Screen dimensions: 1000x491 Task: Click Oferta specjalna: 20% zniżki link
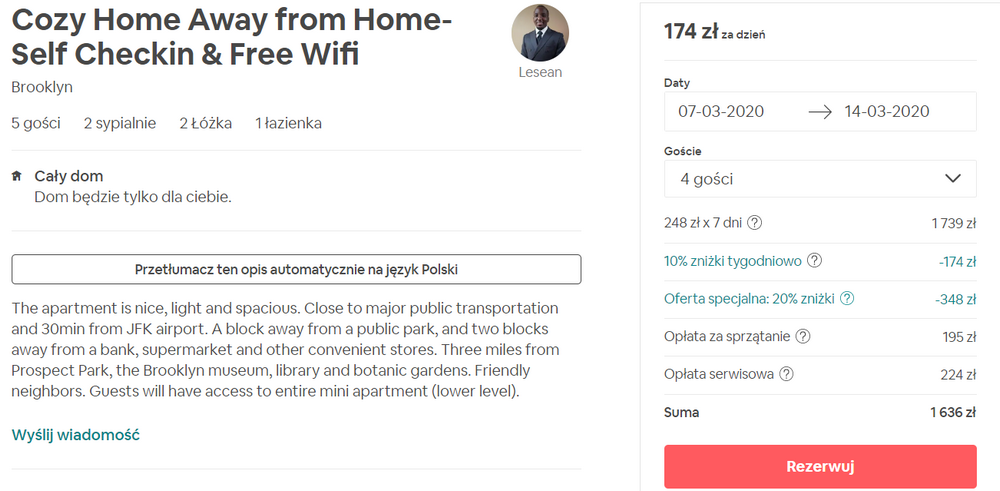750,299
